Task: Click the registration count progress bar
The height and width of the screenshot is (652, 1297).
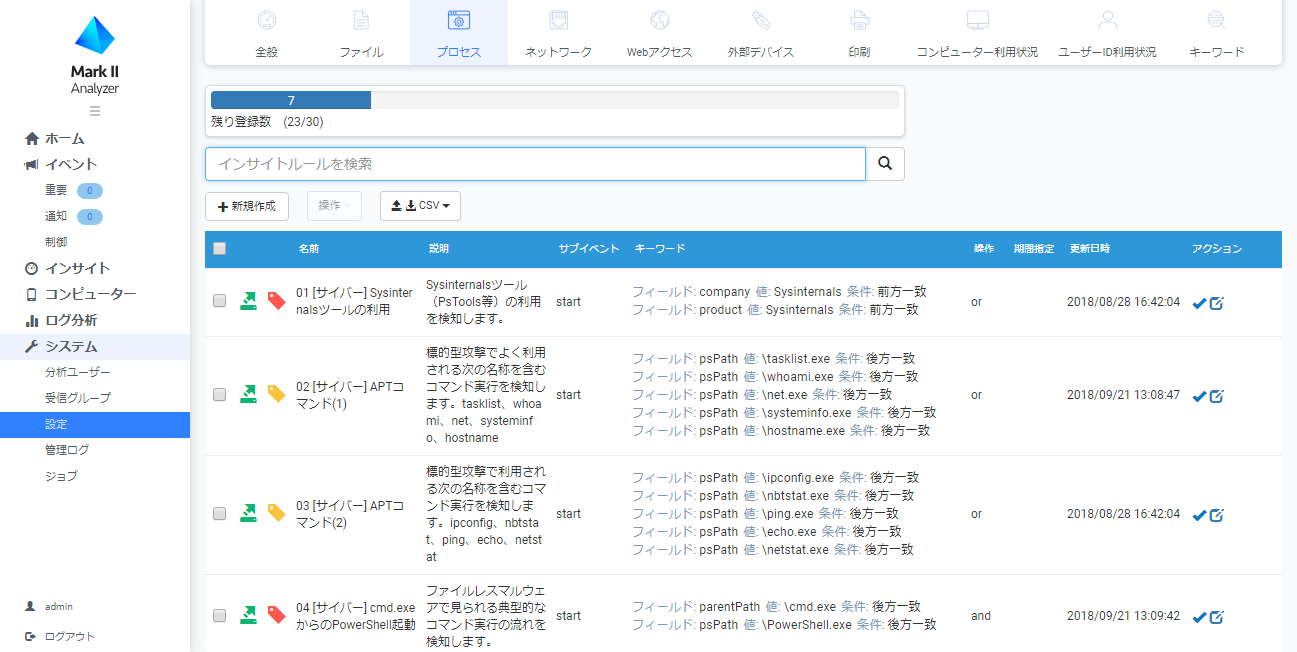Action: click(x=554, y=100)
